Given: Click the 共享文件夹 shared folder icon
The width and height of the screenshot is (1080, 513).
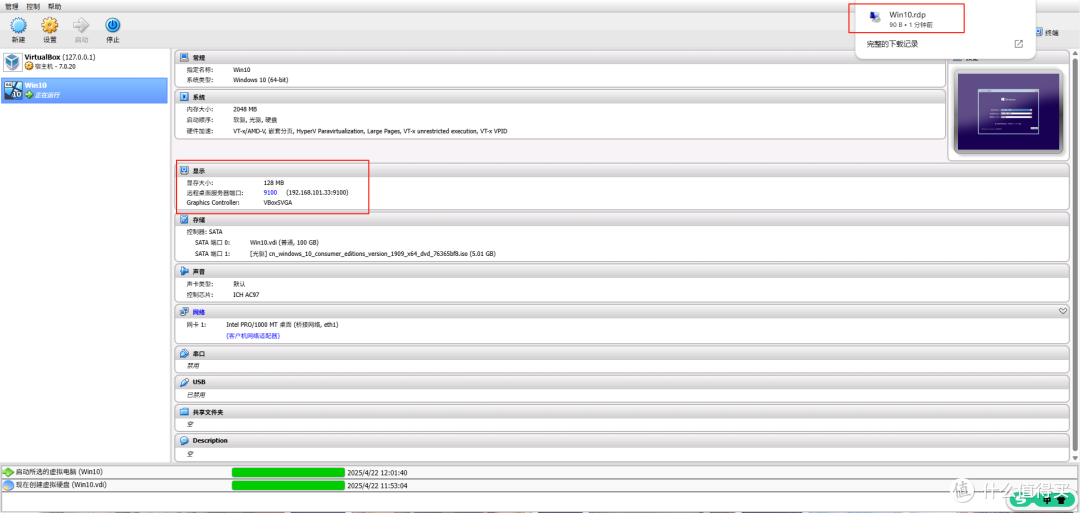Looking at the screenshot, I should coord(184,412).
